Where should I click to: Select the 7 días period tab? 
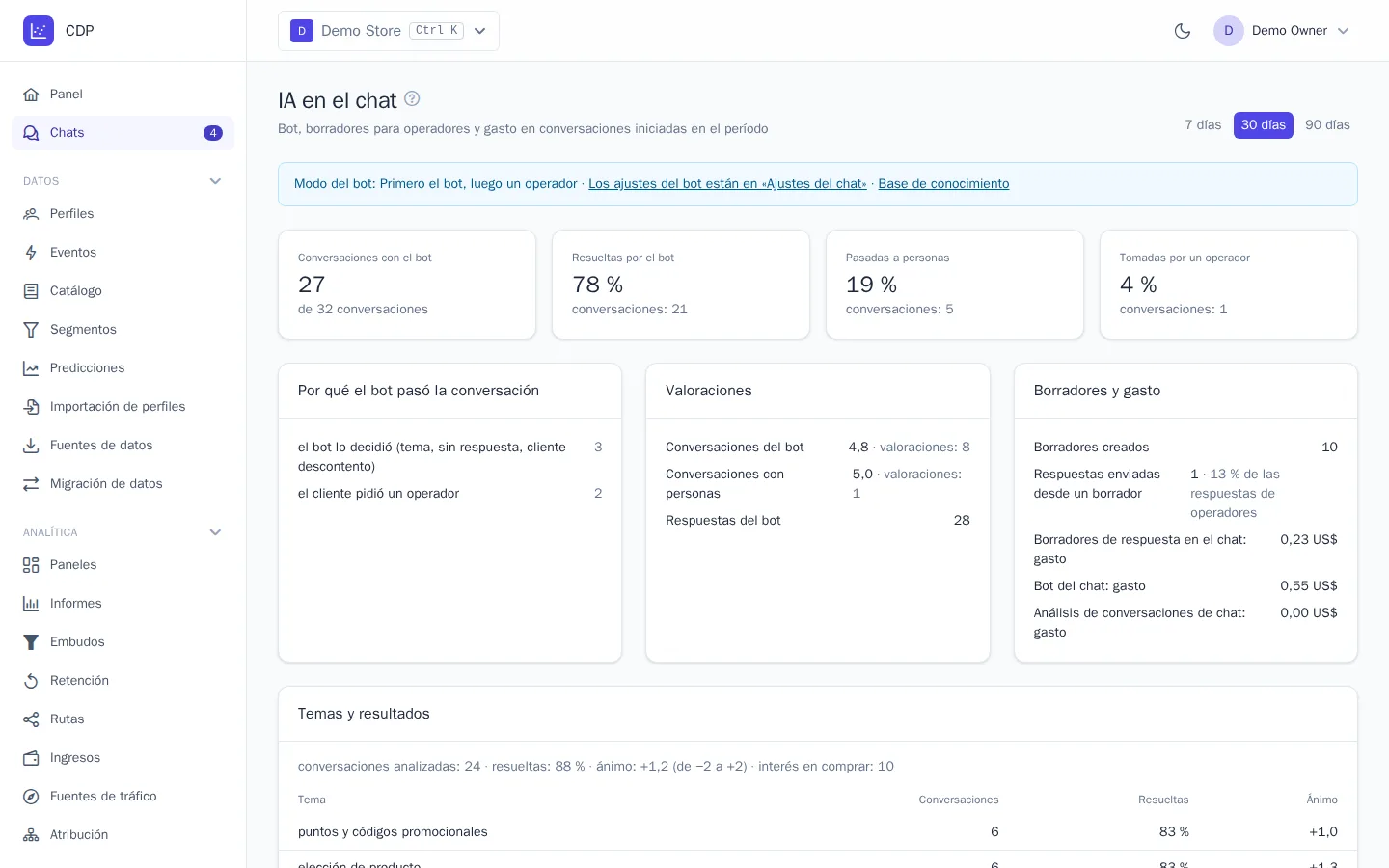coord(1203,125)
